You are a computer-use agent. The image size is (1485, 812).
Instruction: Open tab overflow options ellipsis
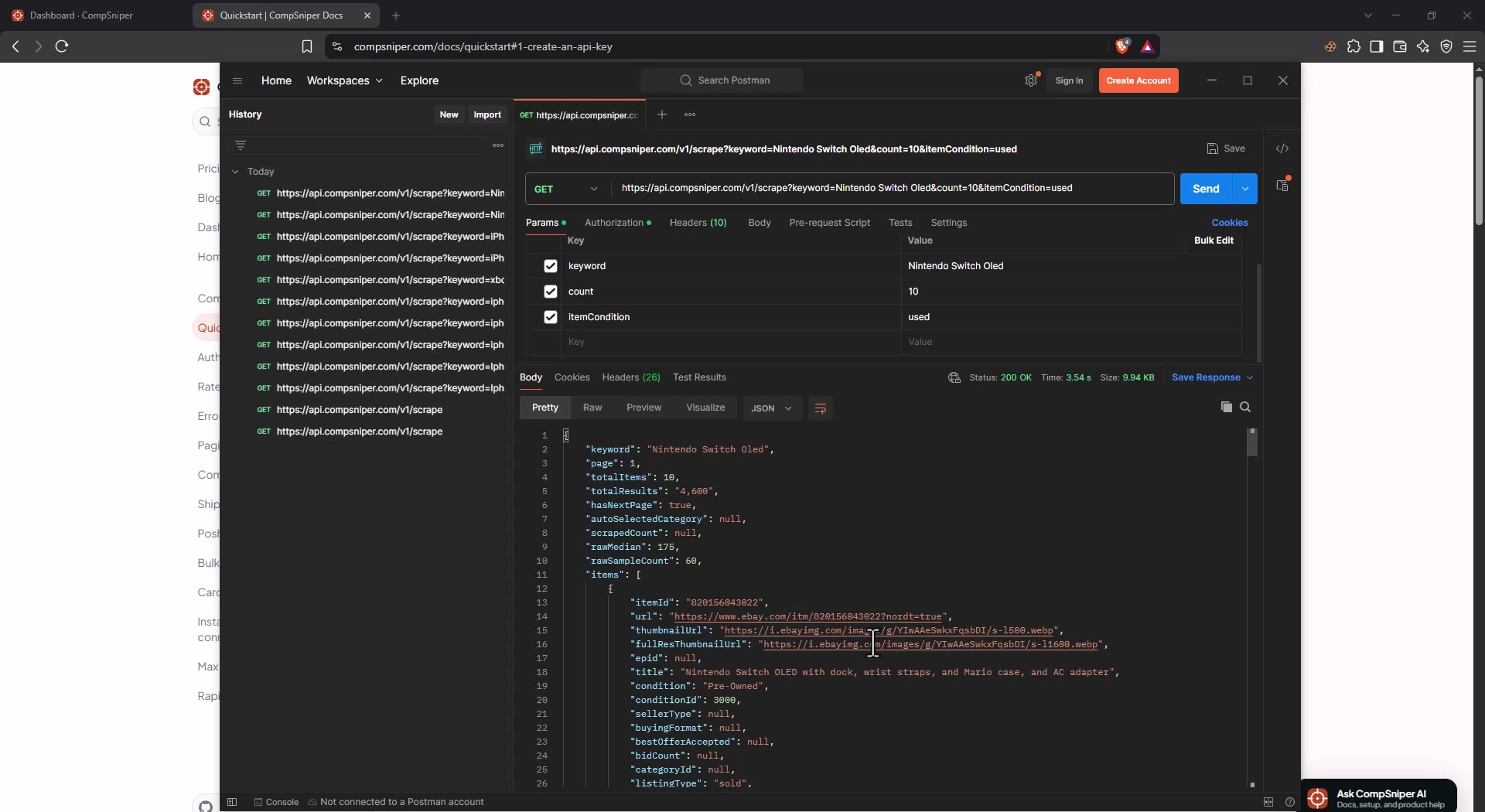690,114
